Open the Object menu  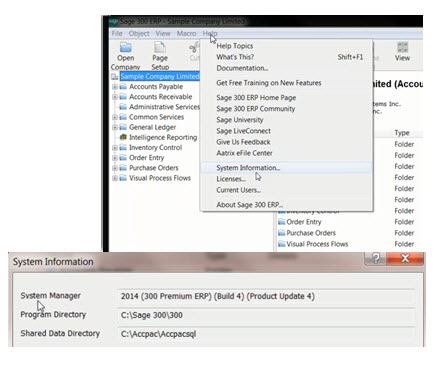click(139, 33)
